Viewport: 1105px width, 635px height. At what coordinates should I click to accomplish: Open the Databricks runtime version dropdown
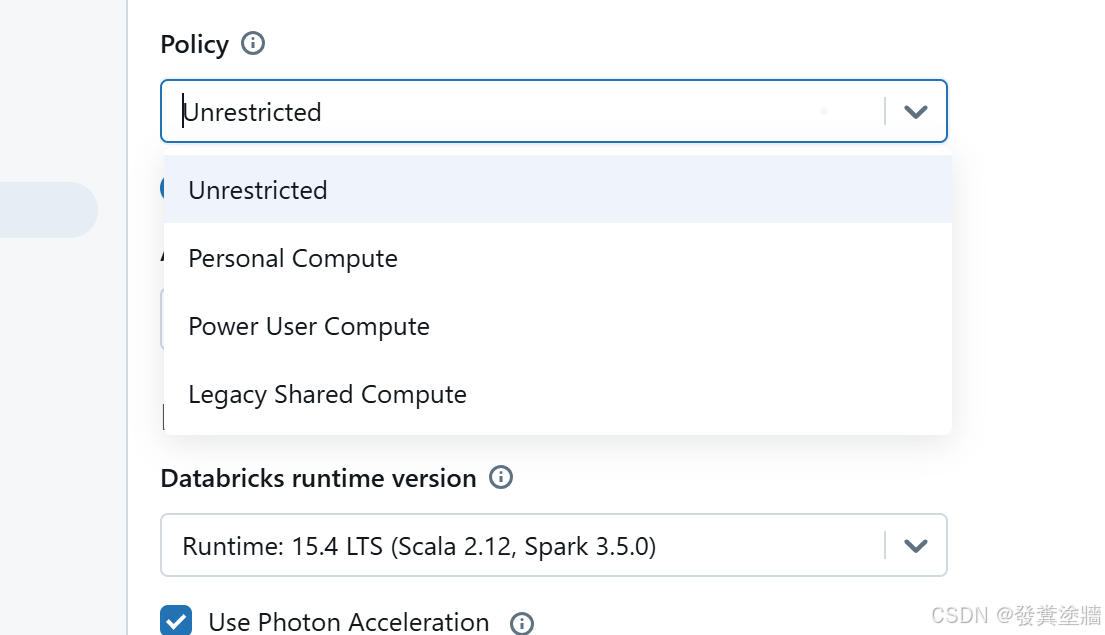pyautogui.click(x=554, y=545)
